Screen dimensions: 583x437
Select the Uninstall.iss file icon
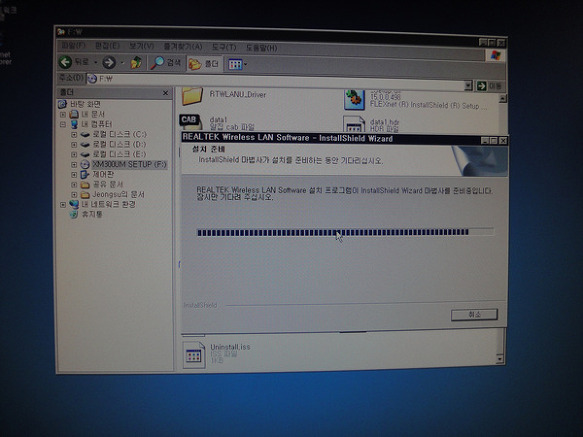(194, 355)
